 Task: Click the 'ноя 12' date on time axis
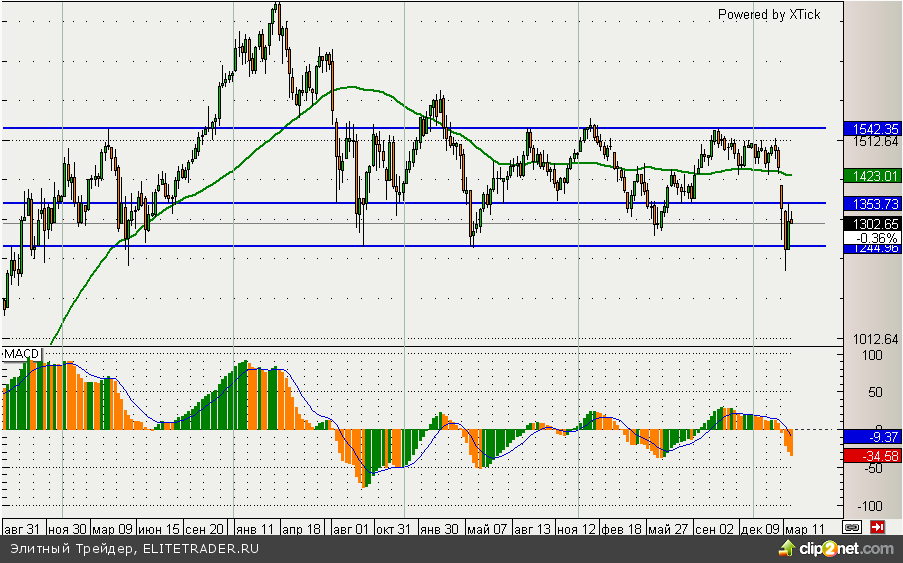(x=579, y=527)
